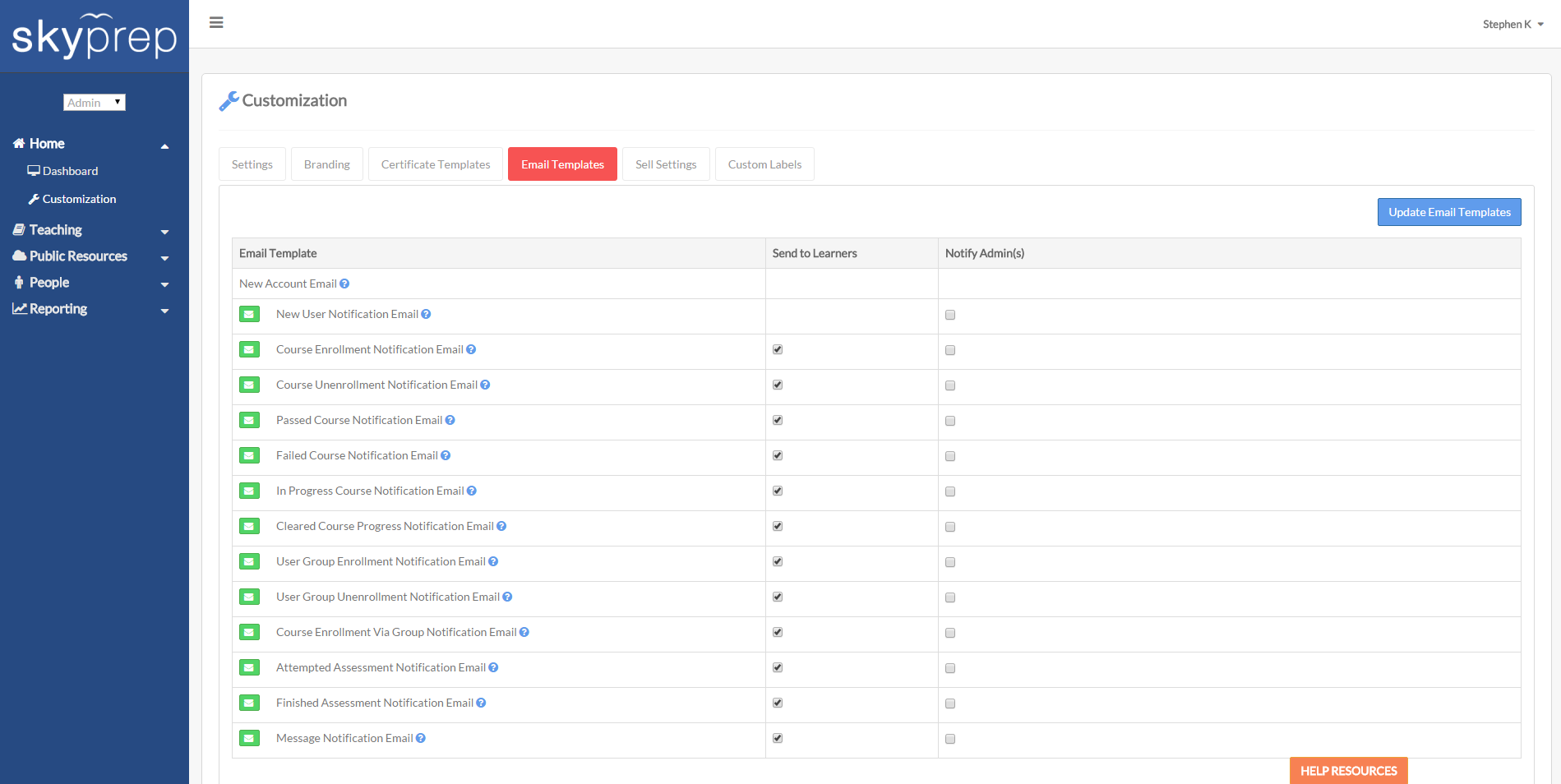Open the hamburger menu icon
The image size is (1561, 784).
(216, 22)
